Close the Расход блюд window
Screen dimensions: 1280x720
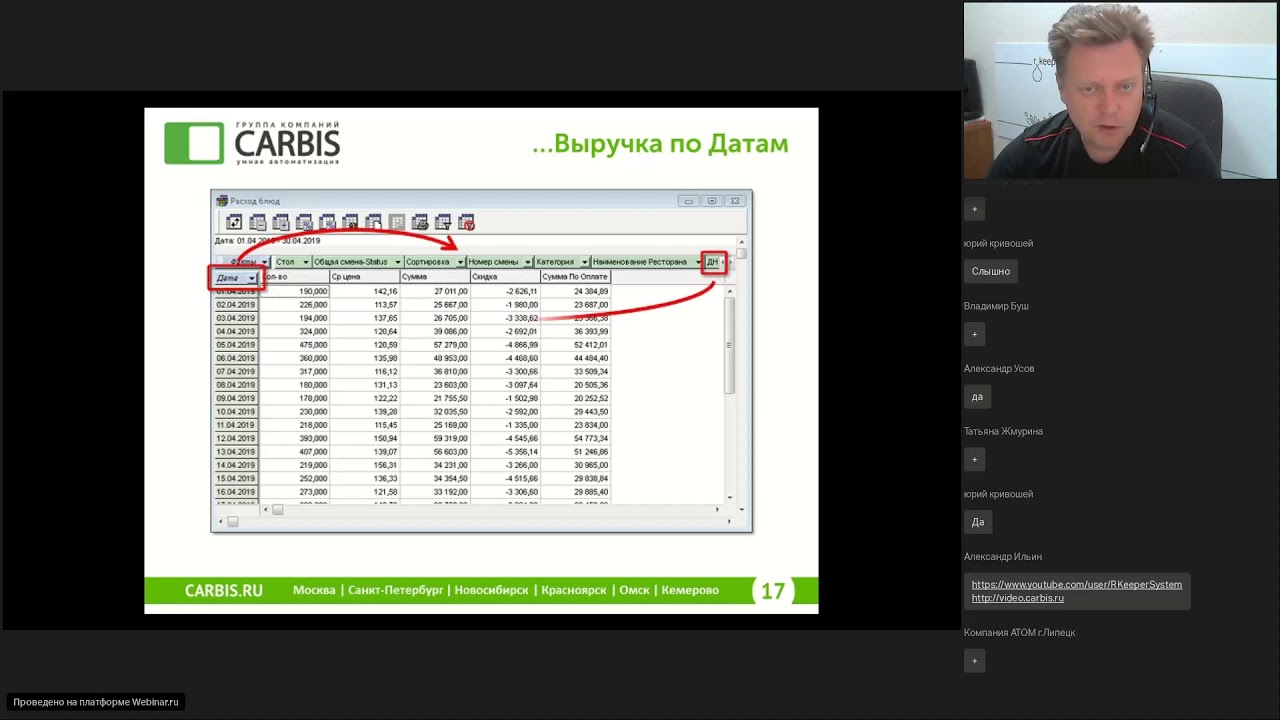734,201
